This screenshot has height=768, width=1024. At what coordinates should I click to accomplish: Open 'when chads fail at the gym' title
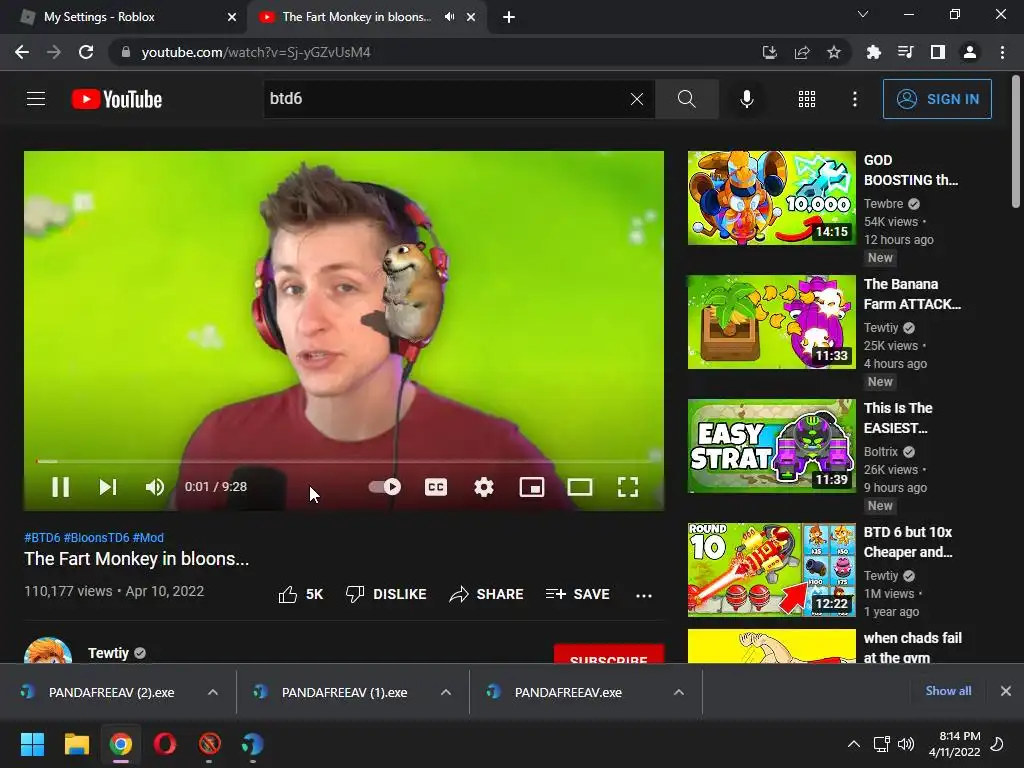click(x=912, y=647)
